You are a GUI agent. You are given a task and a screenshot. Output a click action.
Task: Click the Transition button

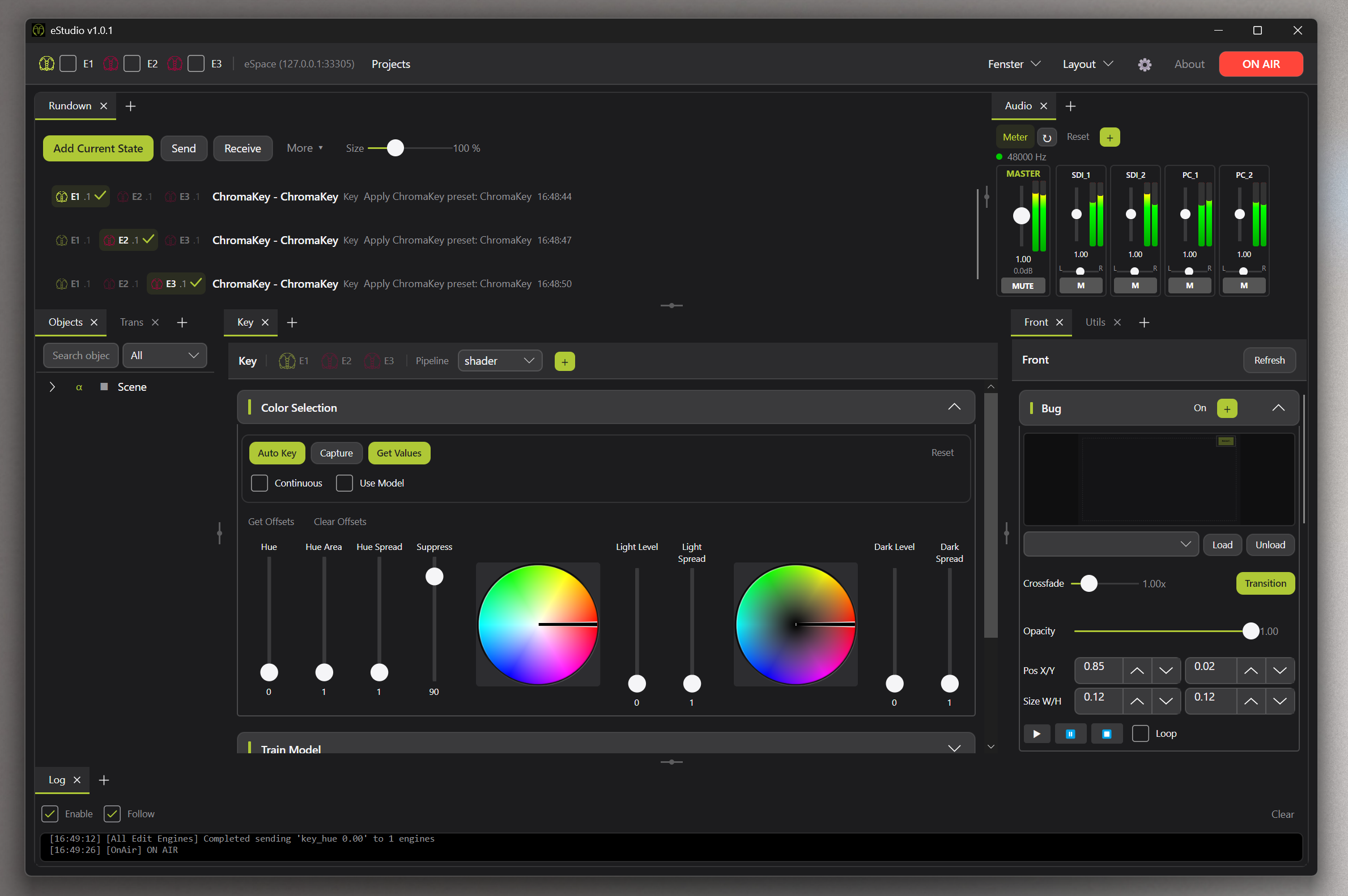point(1265,583)
